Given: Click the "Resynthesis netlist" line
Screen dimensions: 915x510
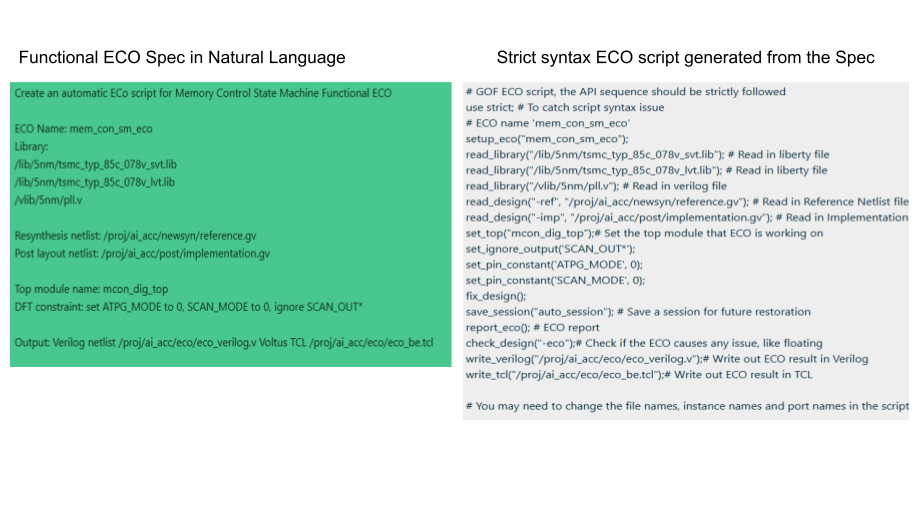Looking at the screenshot, I should 136,236.
